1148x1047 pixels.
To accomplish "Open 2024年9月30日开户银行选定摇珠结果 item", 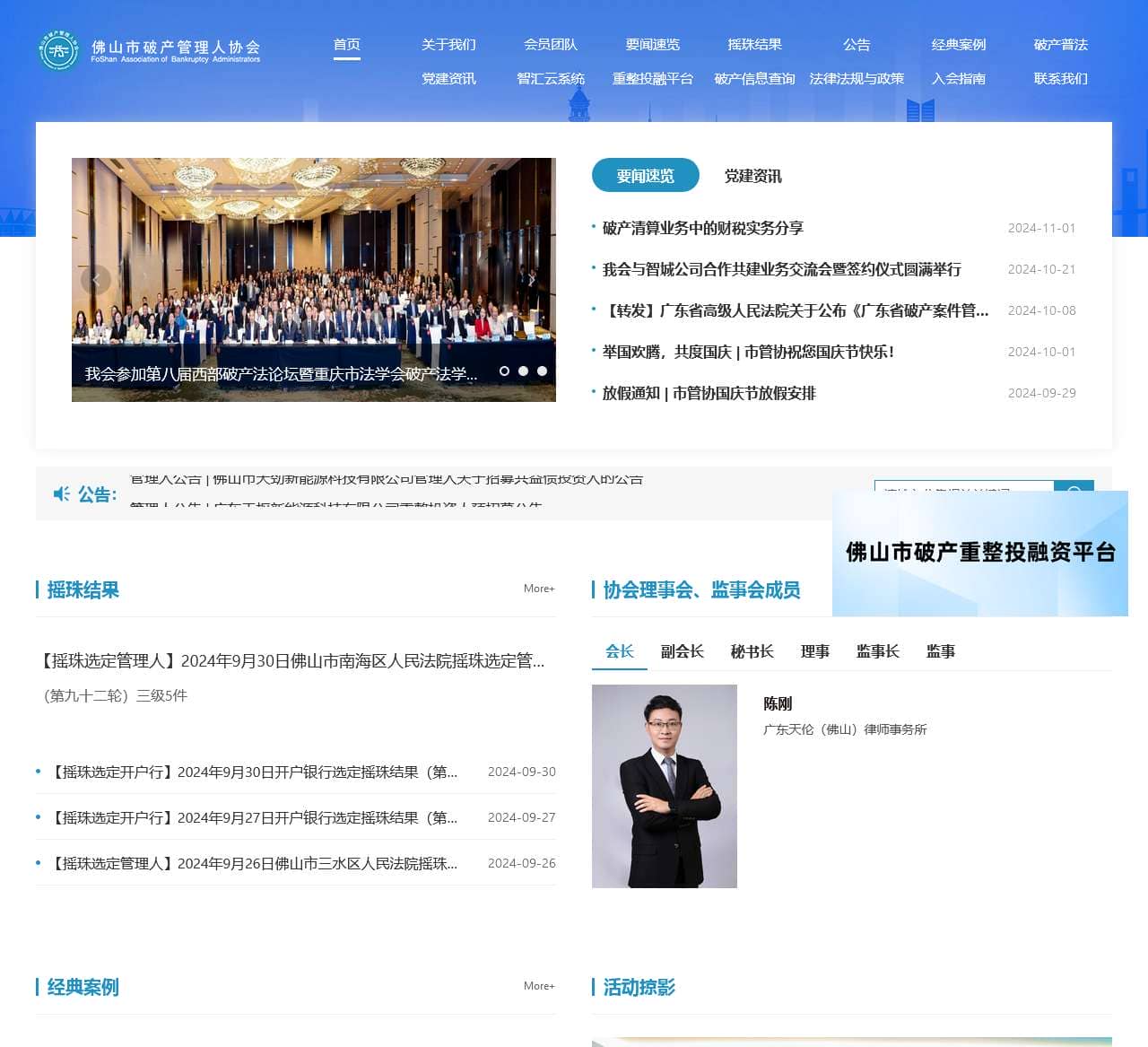I will point(252,772).
